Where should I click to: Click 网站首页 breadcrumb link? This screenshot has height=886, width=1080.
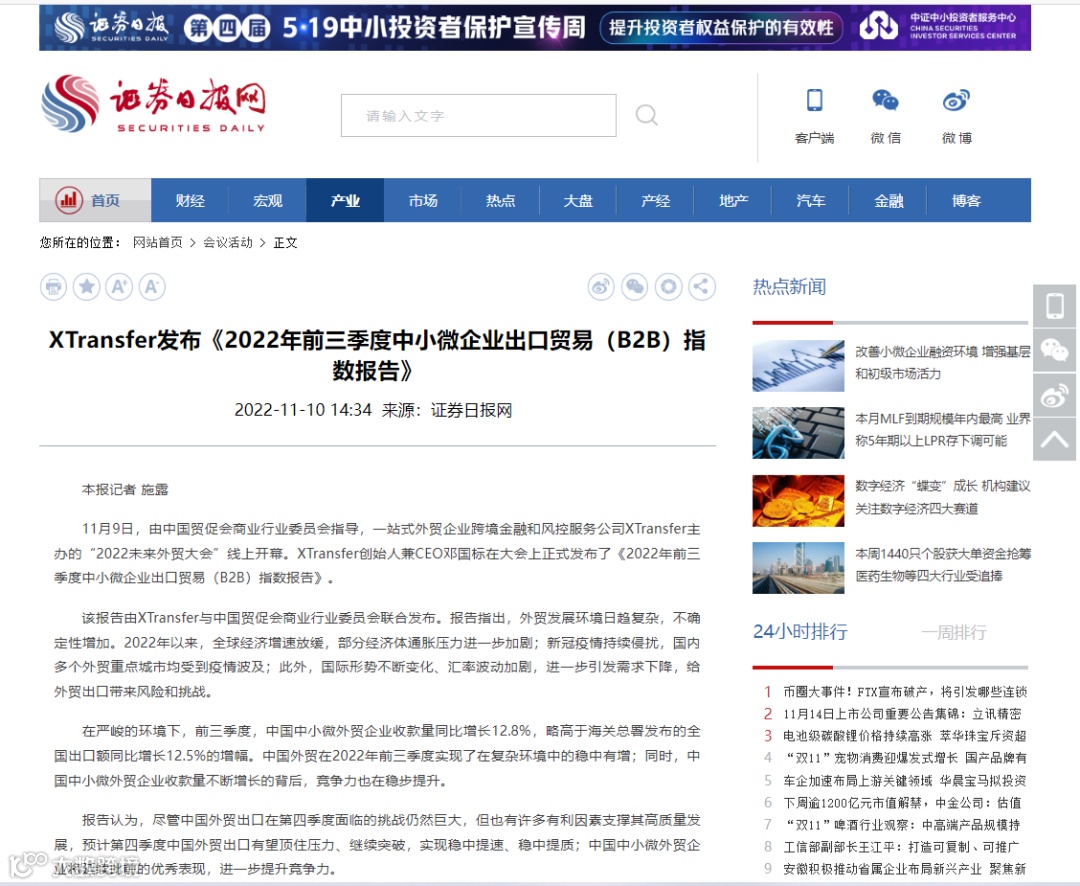click(158, 243)
